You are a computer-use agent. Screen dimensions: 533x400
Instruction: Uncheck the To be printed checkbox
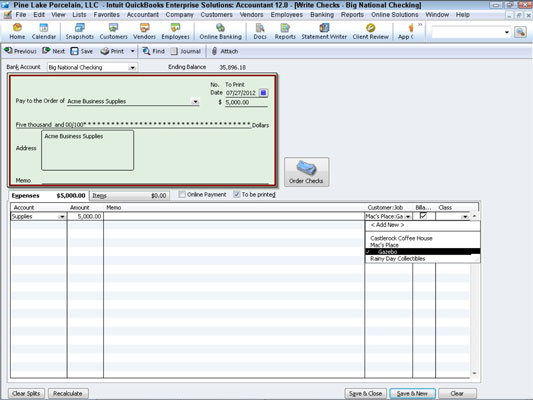(237, 194)
